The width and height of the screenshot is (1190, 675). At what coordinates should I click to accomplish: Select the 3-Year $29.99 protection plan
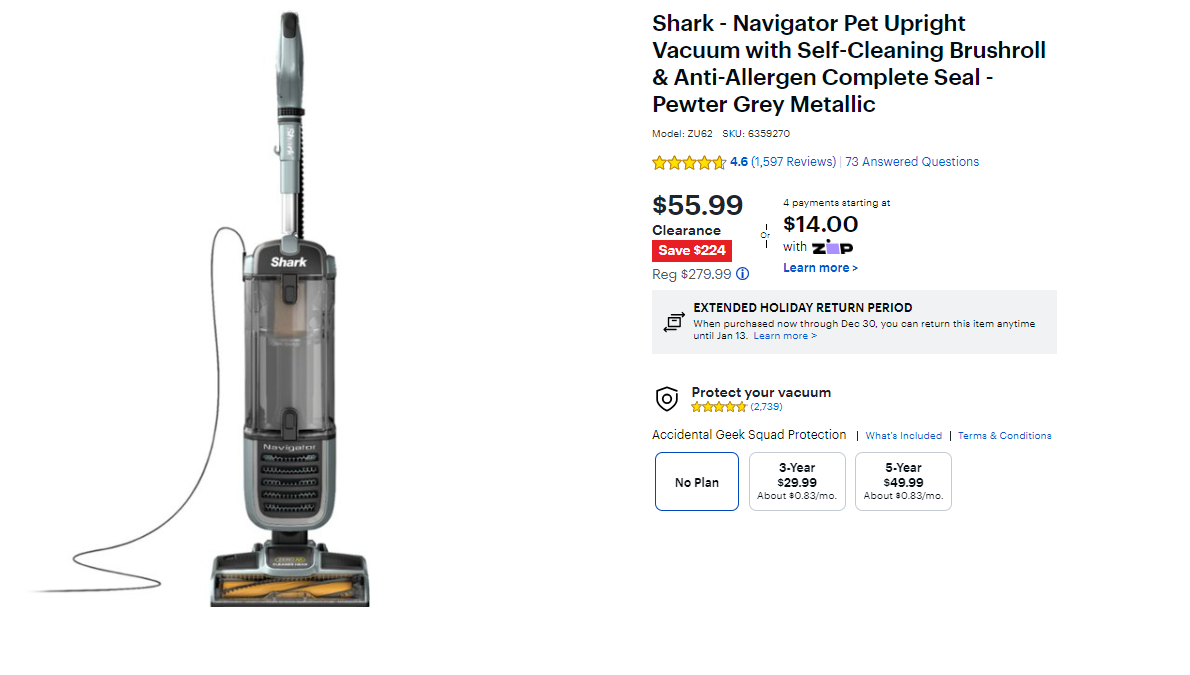click(797, 481)
